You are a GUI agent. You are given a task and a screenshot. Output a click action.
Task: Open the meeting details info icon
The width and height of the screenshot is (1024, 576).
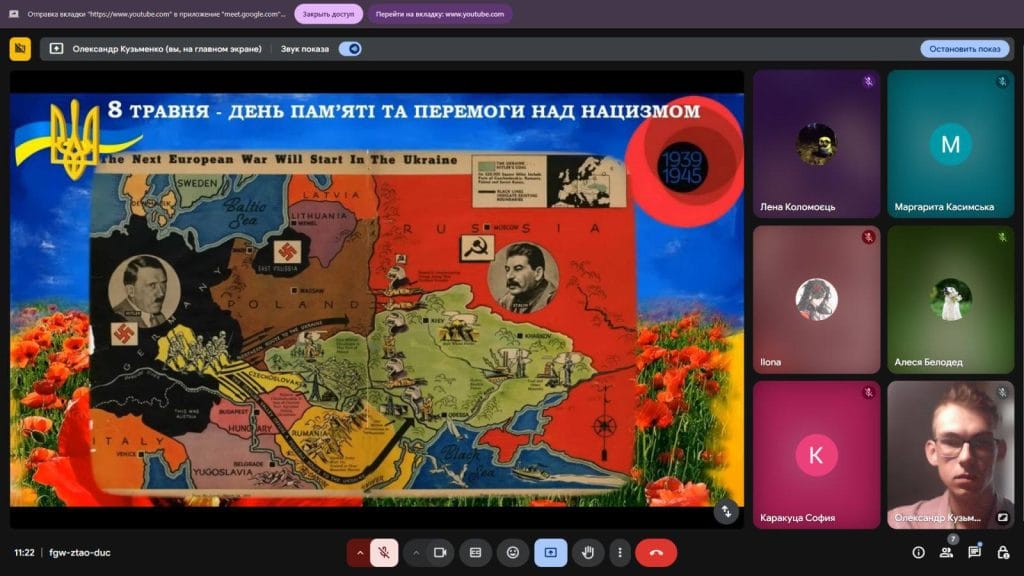click(918, 552)
